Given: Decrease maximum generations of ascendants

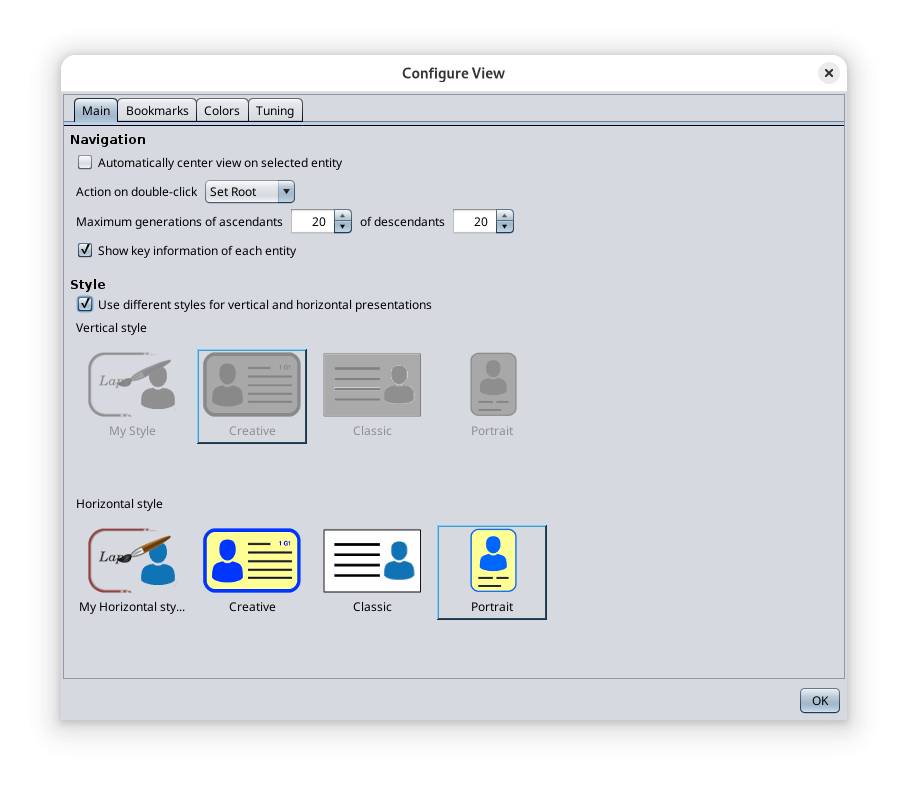Looking at the screenshot, I should click(x=343, y=226).
